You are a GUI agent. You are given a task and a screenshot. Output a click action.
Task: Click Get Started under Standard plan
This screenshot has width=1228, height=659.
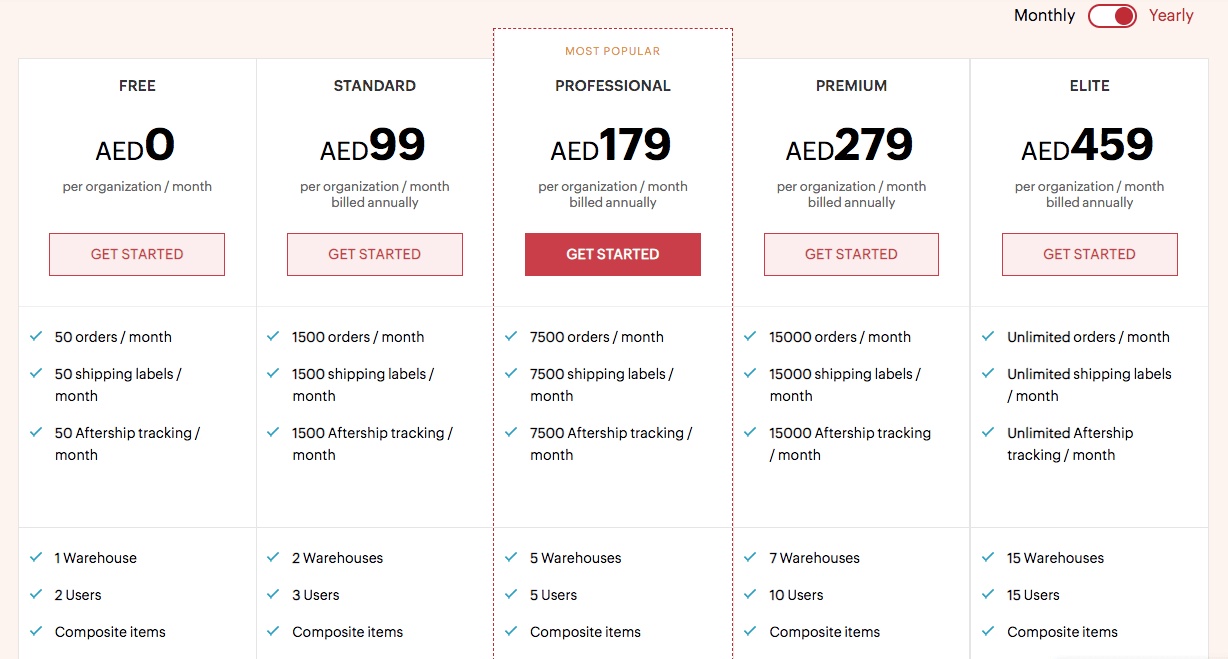(375, 254)
